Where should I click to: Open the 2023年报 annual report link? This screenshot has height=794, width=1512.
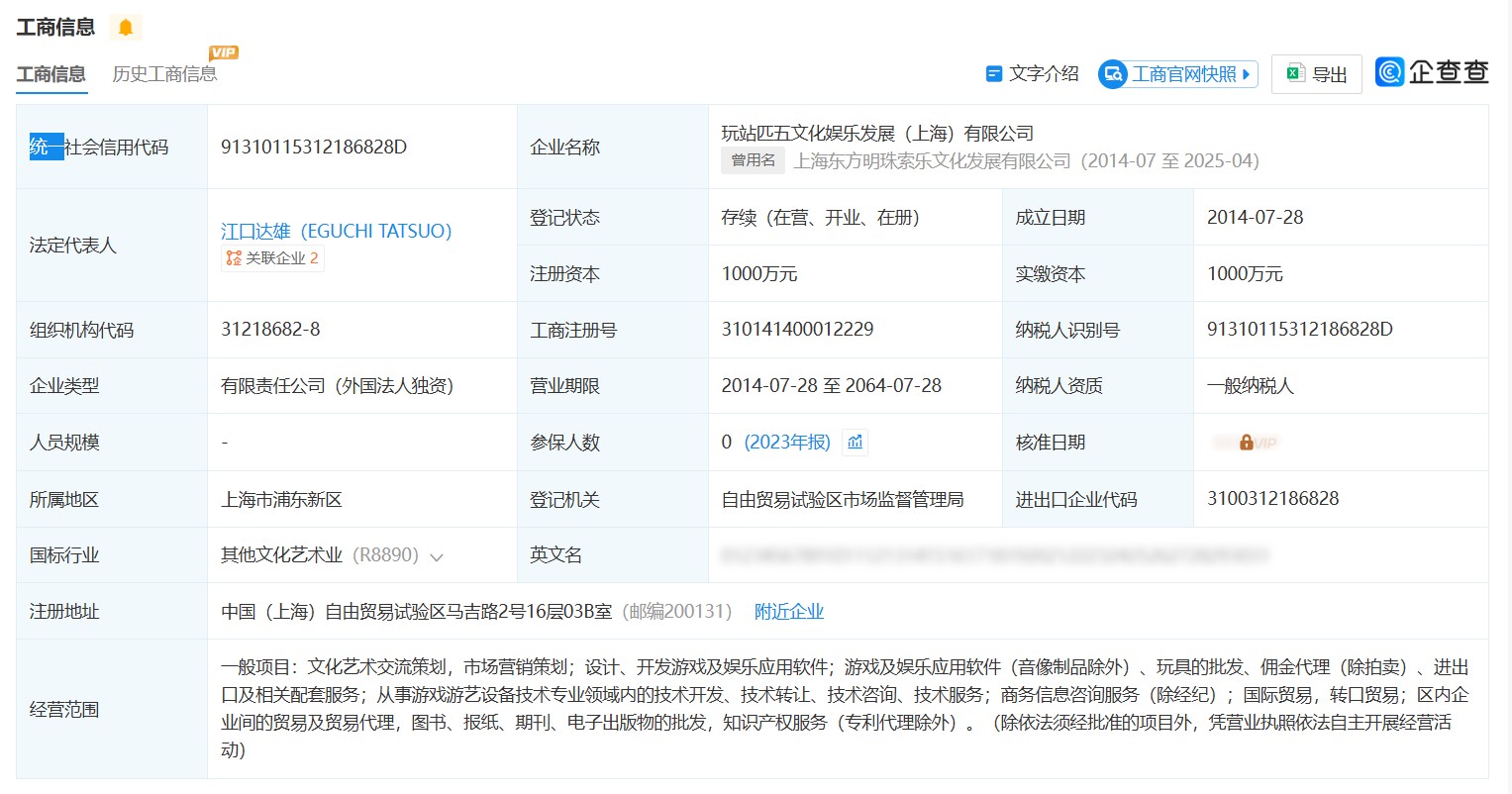(787, 443)
